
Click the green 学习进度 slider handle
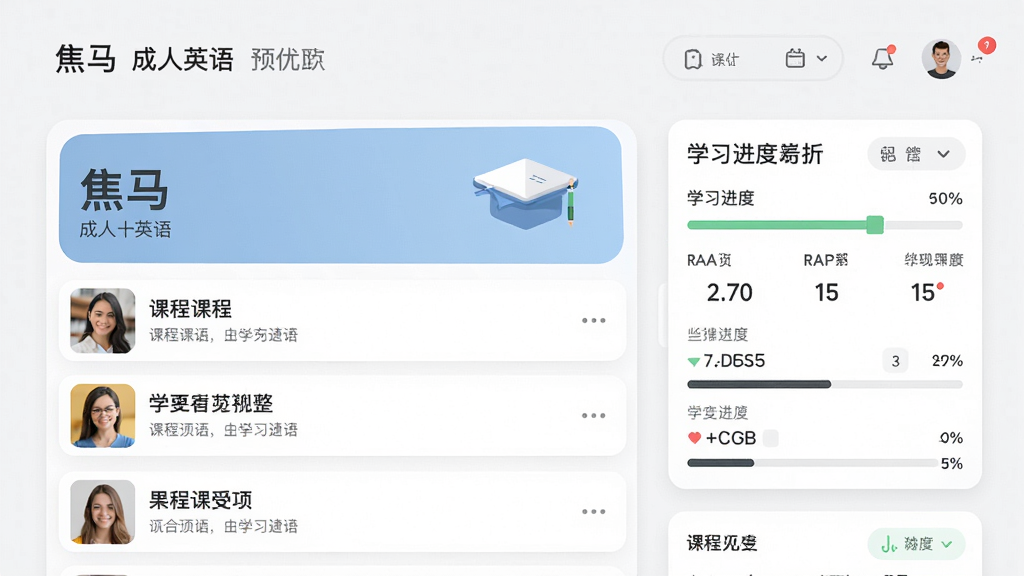pos(875,225)
